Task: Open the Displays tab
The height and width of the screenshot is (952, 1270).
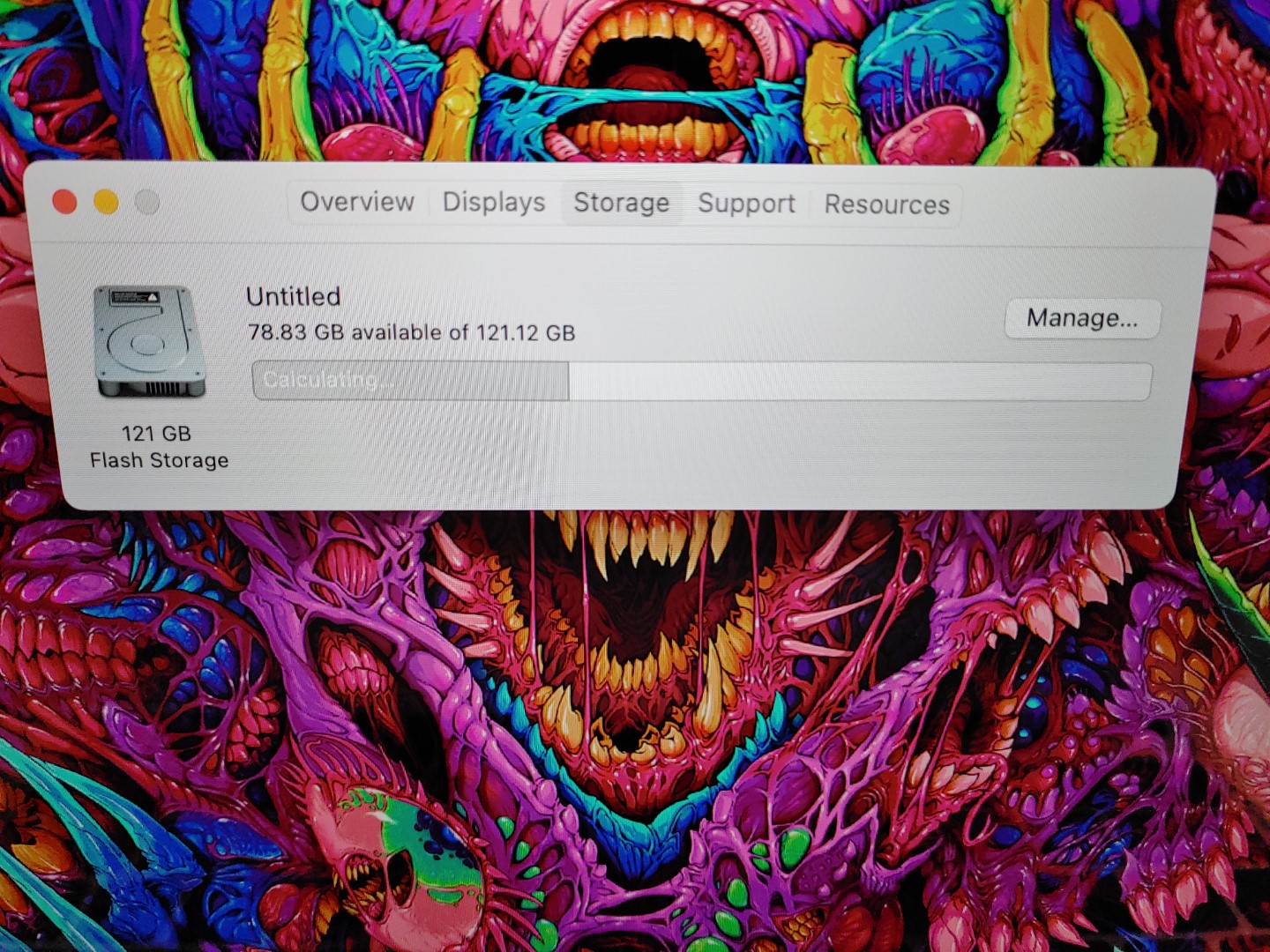Action: [494, 203]
